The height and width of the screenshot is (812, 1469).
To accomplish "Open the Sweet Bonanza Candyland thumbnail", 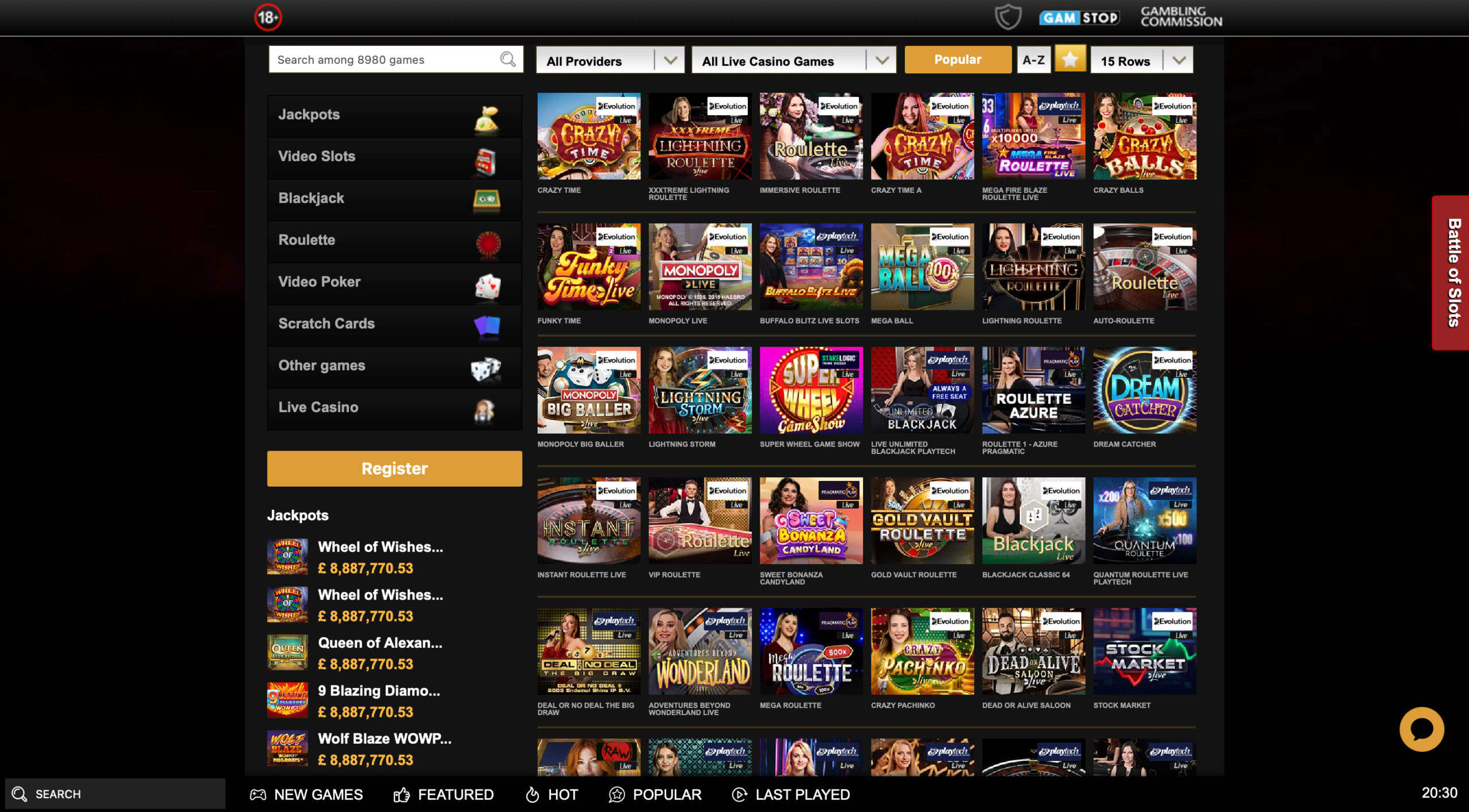I will click(811, 520).
